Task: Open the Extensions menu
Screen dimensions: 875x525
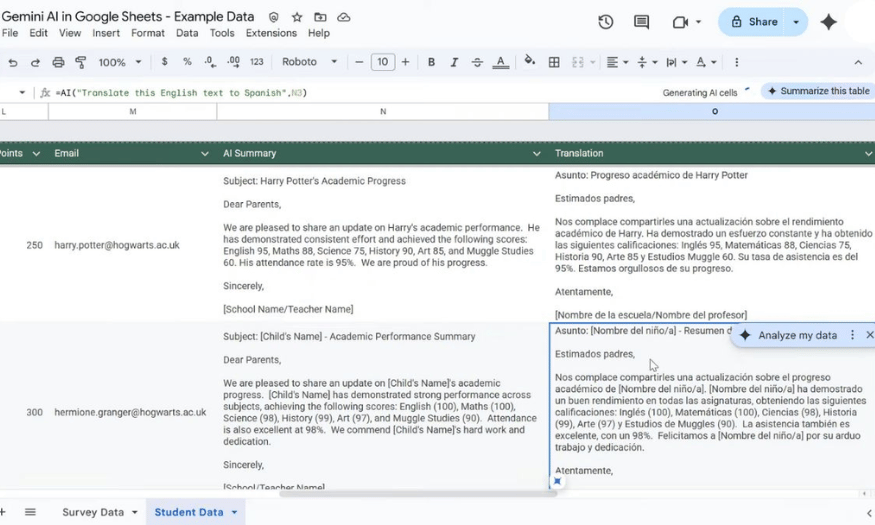Action: pyautogui.click(x=271, y=33)
